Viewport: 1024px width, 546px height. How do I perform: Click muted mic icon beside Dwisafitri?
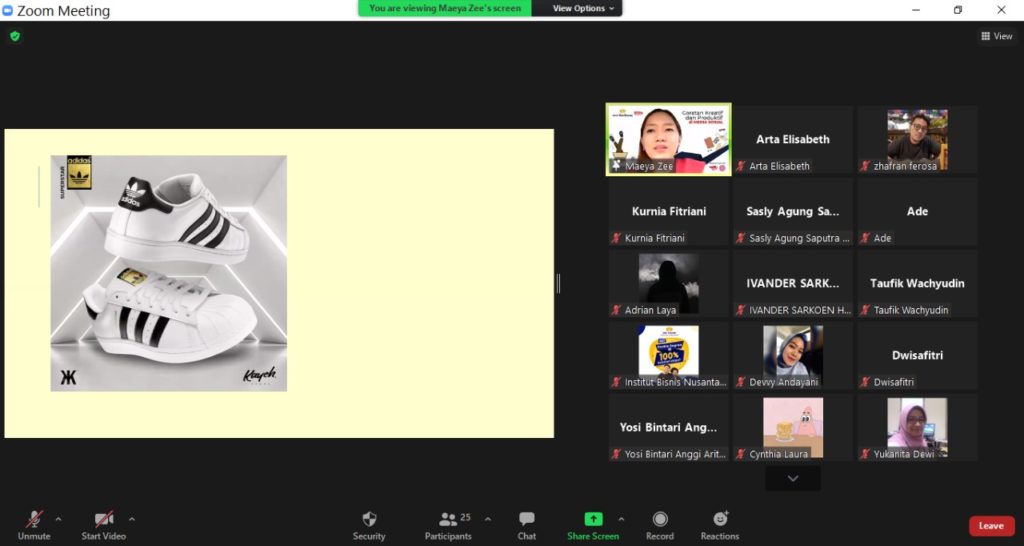[865, 382]
